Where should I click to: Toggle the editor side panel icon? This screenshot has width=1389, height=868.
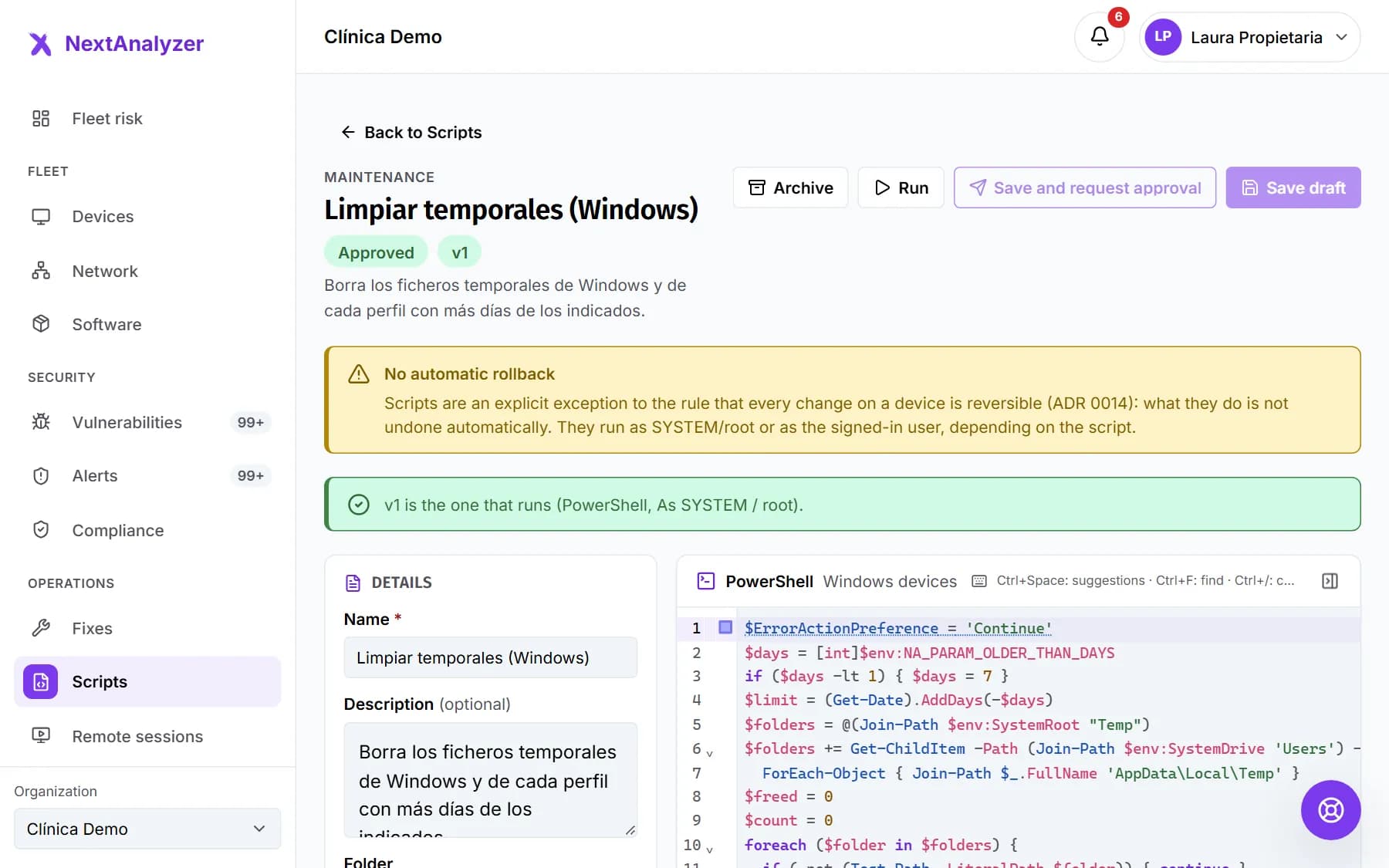[x=1330, y=581]
